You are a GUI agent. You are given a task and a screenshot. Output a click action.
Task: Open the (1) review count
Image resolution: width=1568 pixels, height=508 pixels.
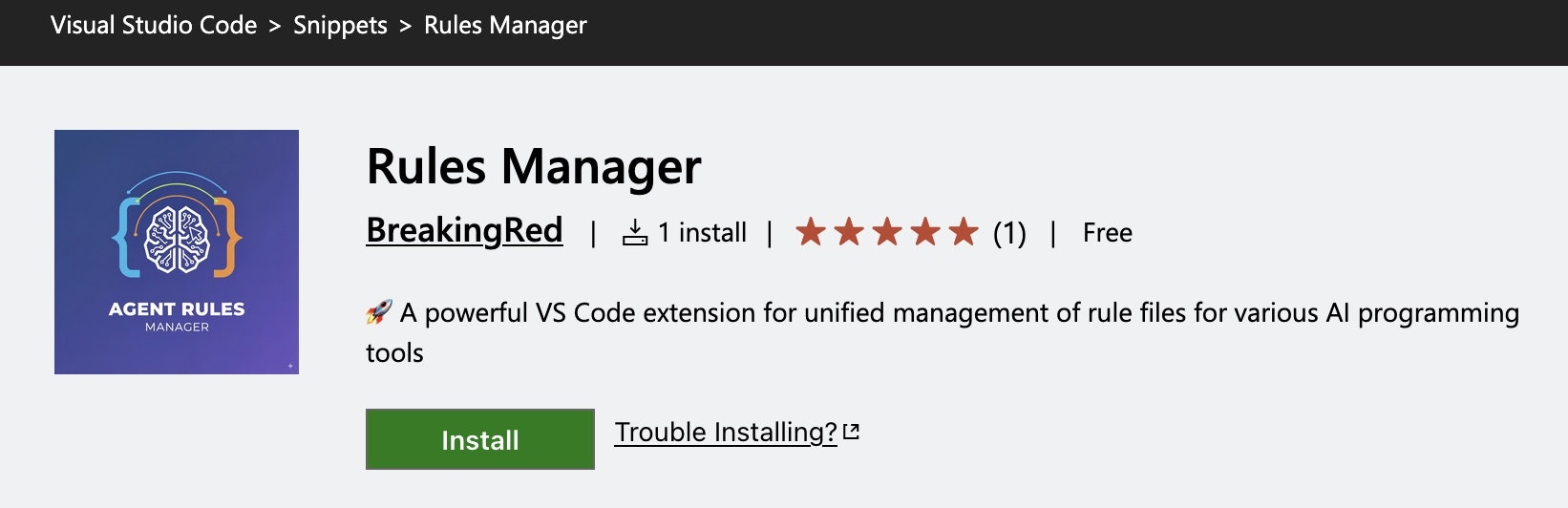click(x=1009, y=233)
